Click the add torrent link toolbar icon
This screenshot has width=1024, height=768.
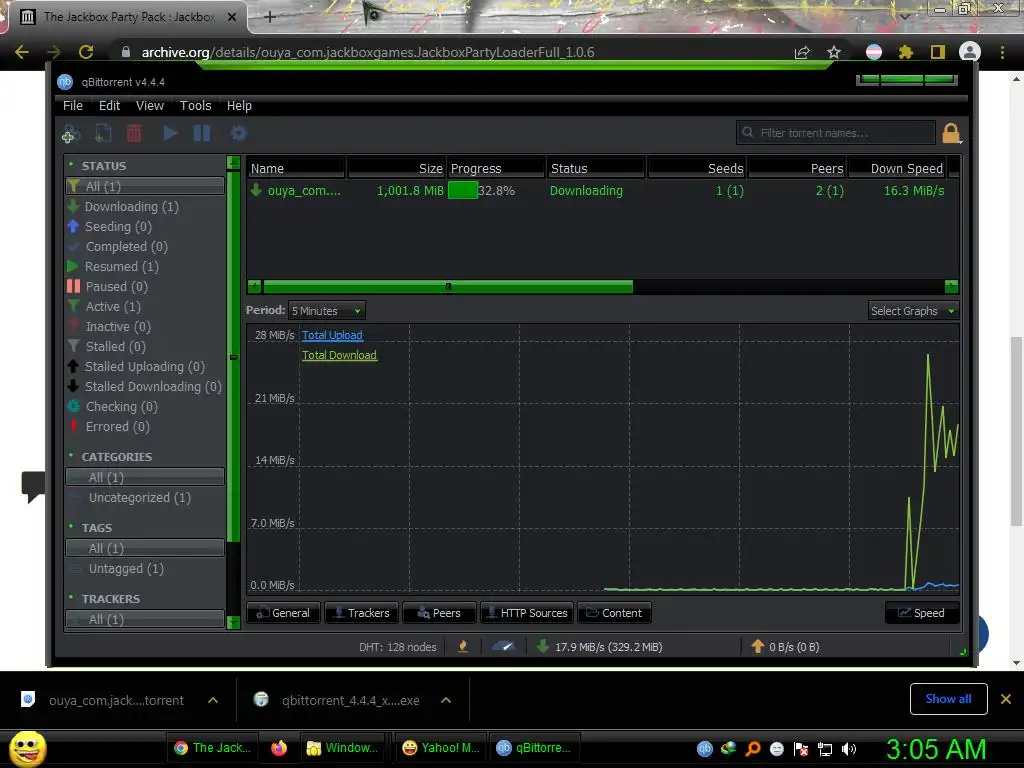click(x=70, y=133)
